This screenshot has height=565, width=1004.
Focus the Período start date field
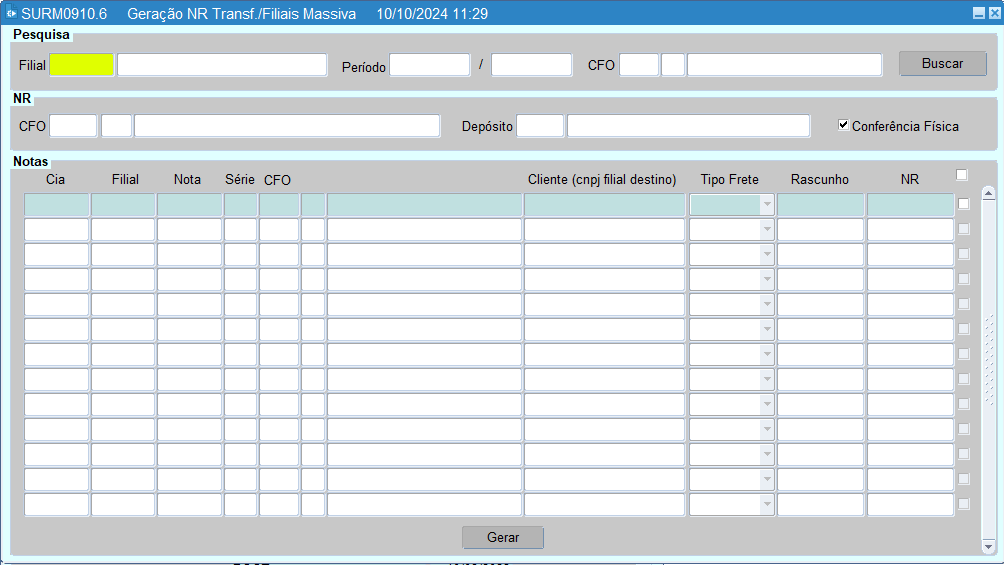429,65
